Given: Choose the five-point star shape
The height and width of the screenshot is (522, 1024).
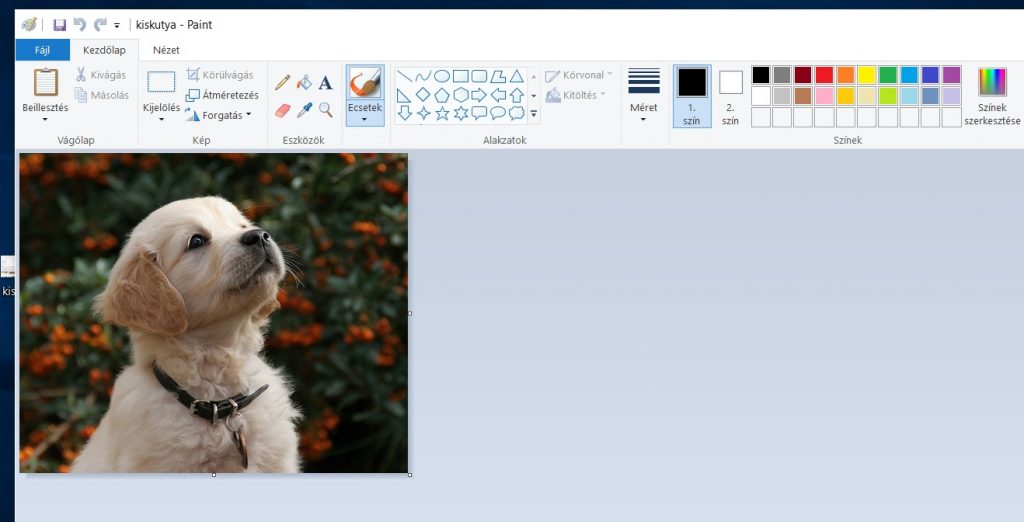Looking at the screenshot, I should (442, 113).
